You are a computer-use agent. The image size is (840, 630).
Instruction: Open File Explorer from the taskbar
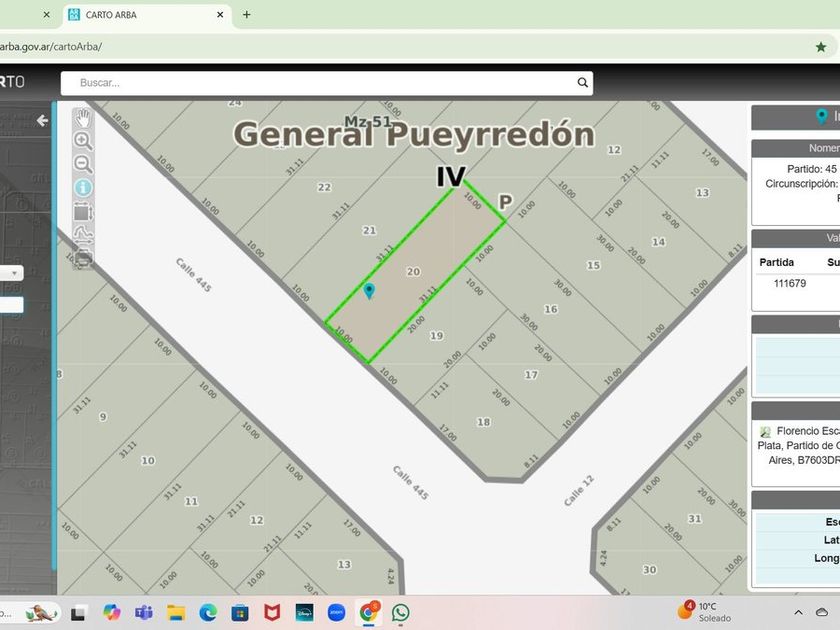tap(176, 612)
